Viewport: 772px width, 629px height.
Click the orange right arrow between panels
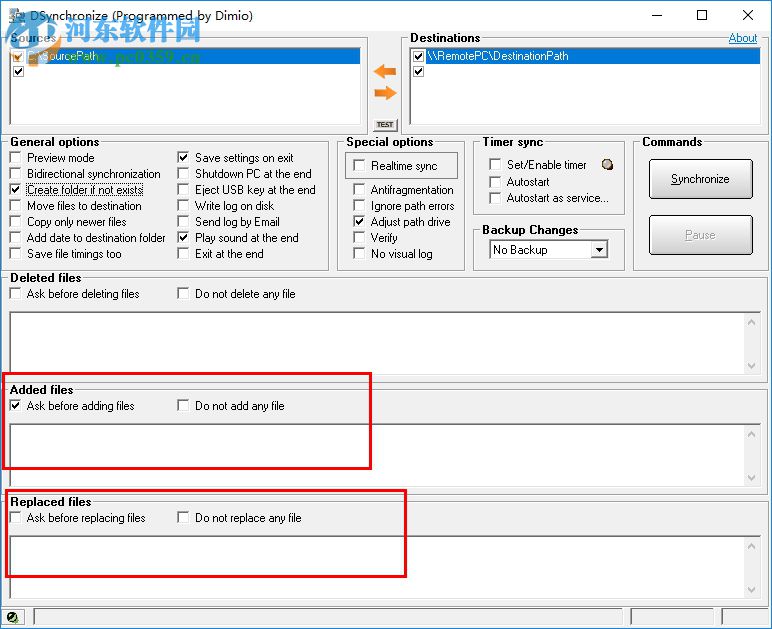[x=385, y=93]
